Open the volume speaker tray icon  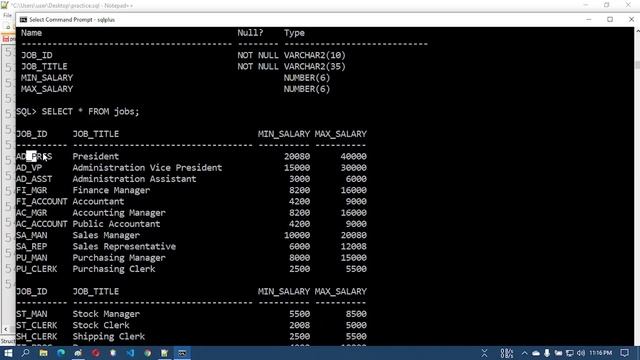point(581,353)
